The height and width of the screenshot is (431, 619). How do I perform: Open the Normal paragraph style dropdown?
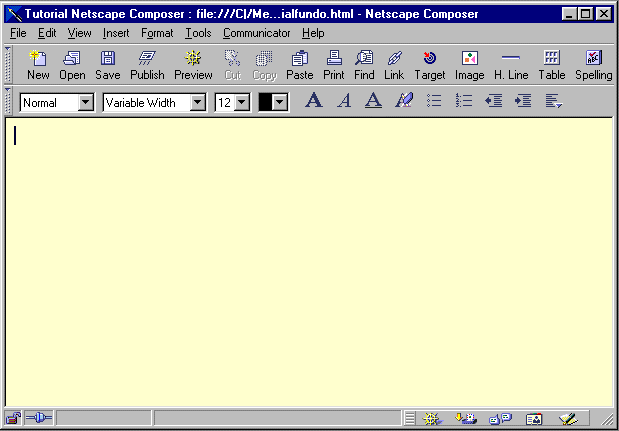(85, 102)
